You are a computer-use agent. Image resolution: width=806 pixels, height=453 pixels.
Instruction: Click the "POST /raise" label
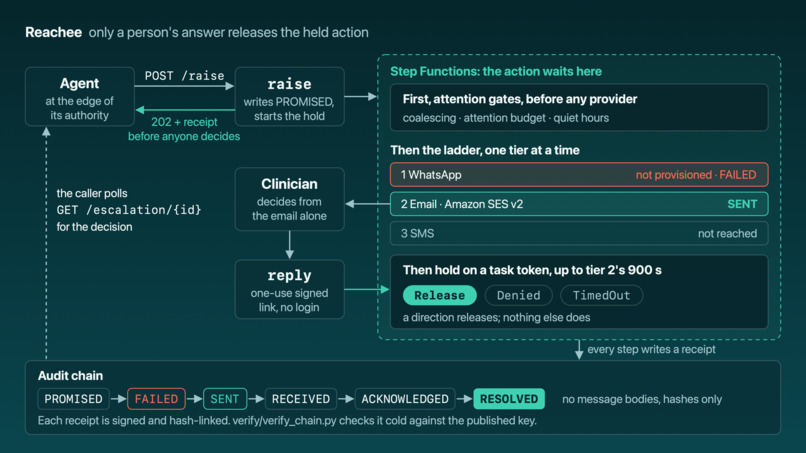[x=185, y=76]
